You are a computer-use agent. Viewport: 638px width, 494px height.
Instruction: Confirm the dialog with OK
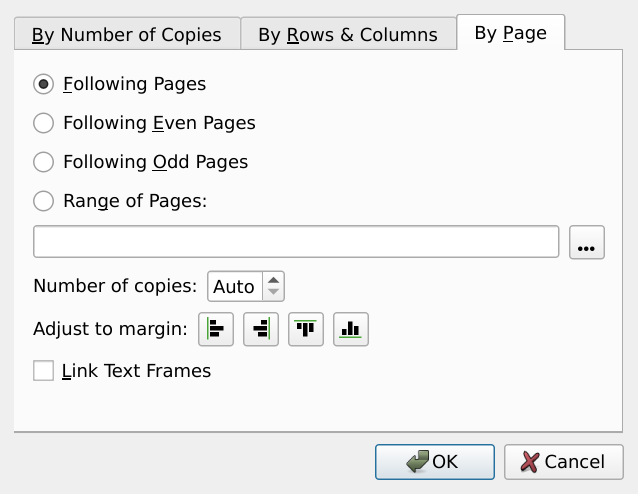(434, 462)
